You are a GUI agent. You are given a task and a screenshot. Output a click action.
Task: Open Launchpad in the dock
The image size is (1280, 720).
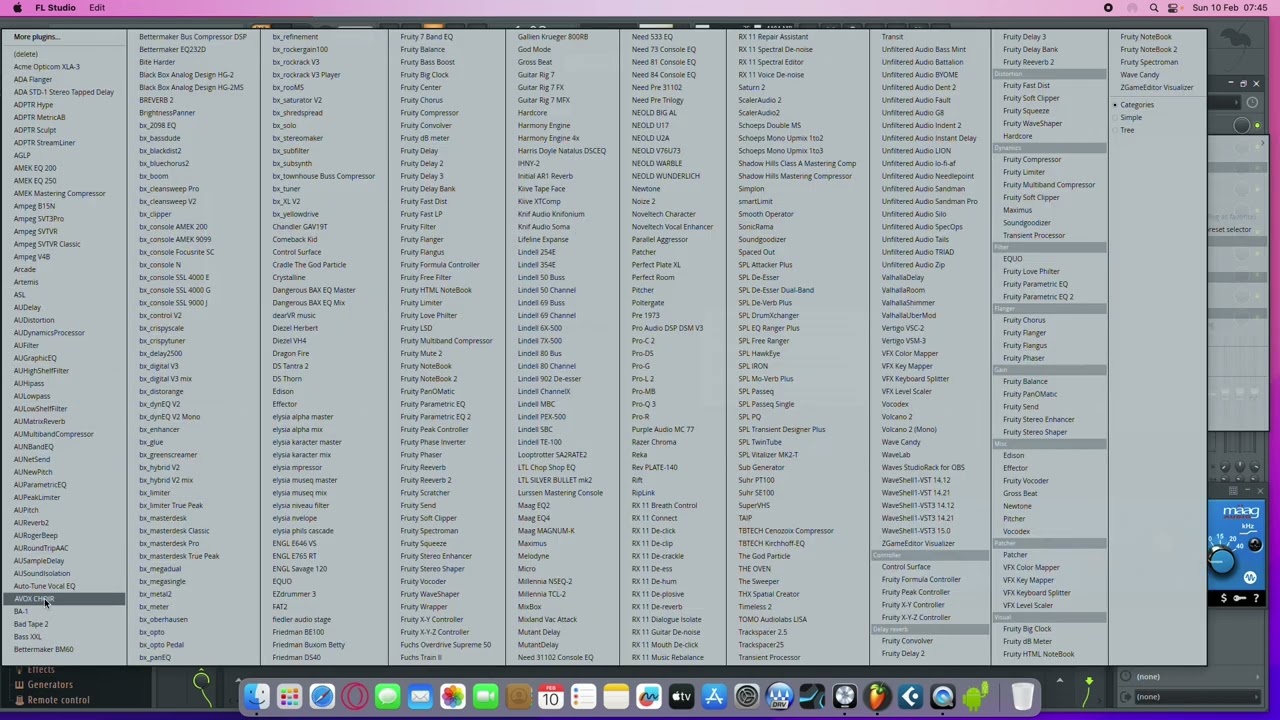pos(289,696)
